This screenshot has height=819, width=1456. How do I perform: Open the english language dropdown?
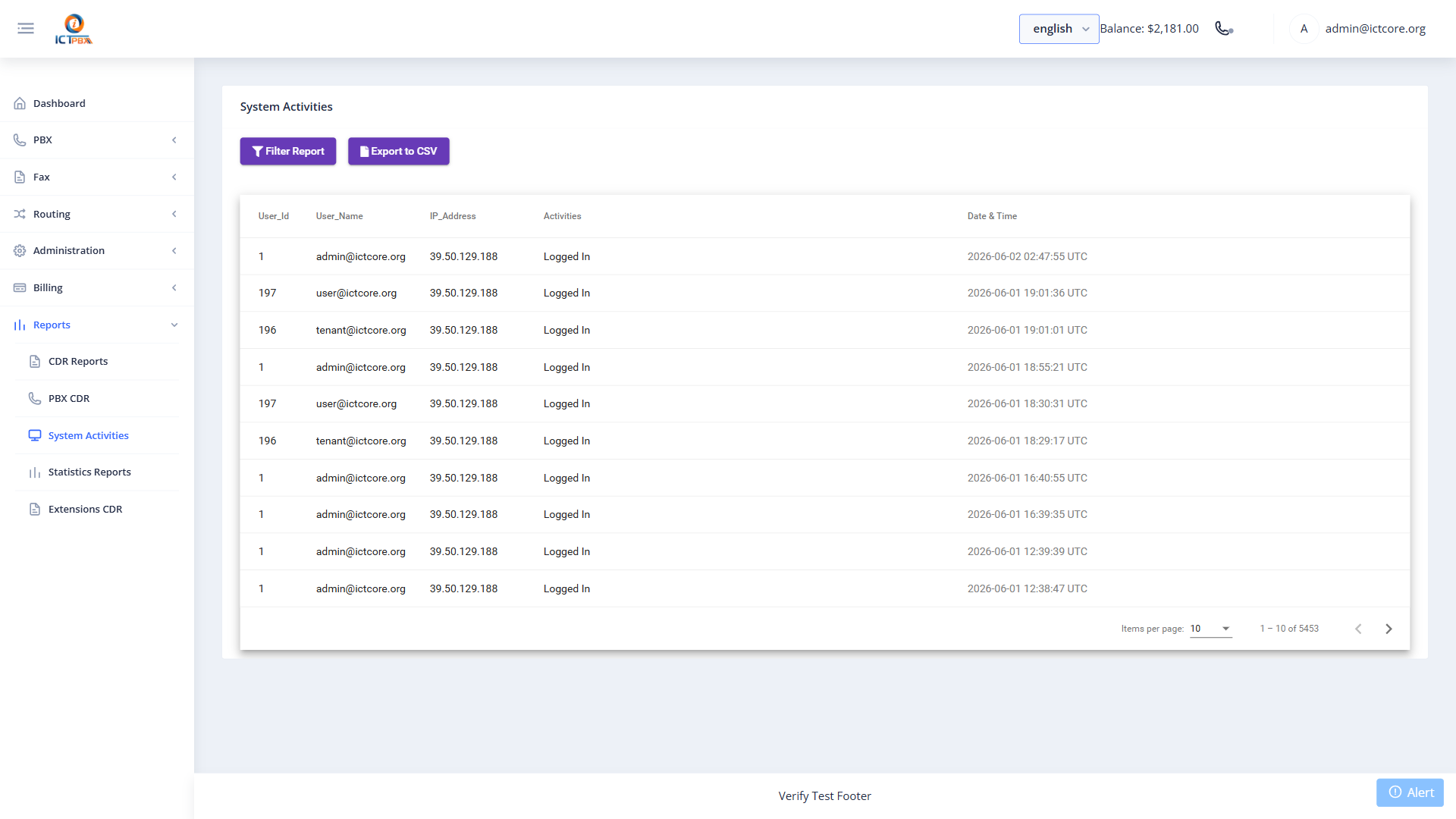[x=1059, y=29]
